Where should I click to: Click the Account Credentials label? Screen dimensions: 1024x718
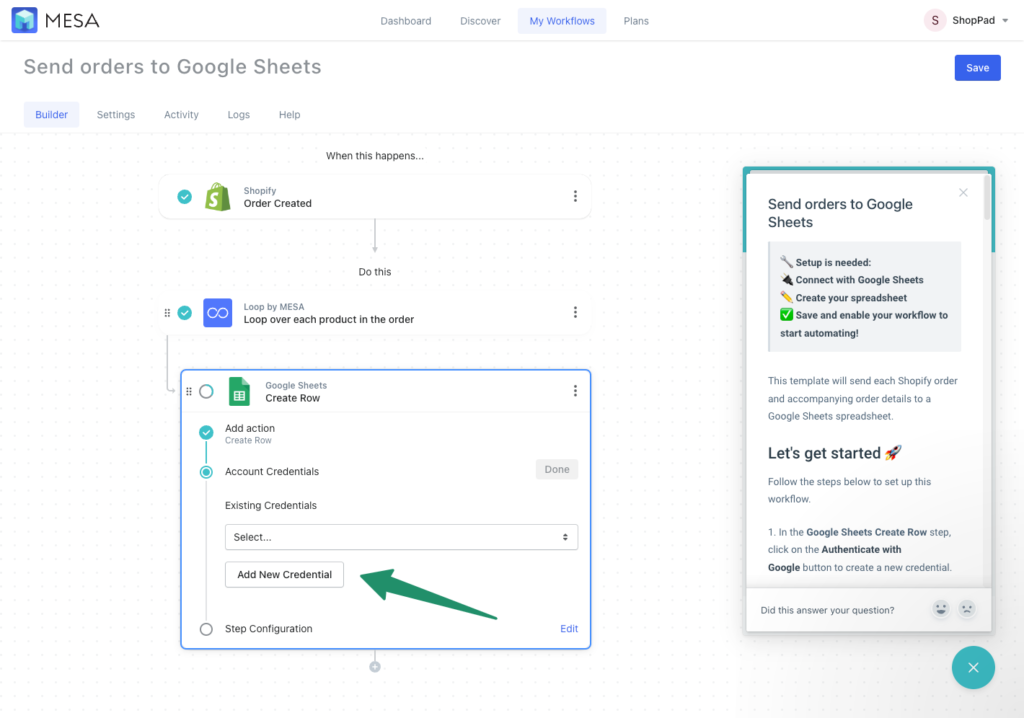coord(272,471)
